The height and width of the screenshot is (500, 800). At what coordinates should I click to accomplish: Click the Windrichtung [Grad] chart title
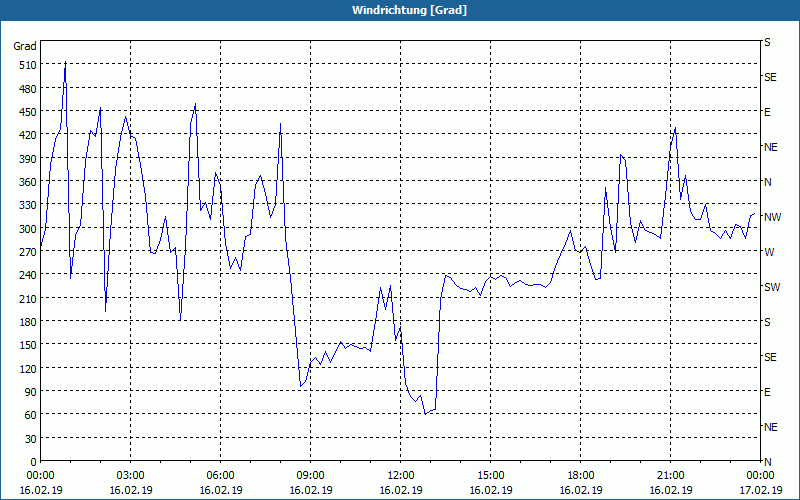(x=409, y=10)
